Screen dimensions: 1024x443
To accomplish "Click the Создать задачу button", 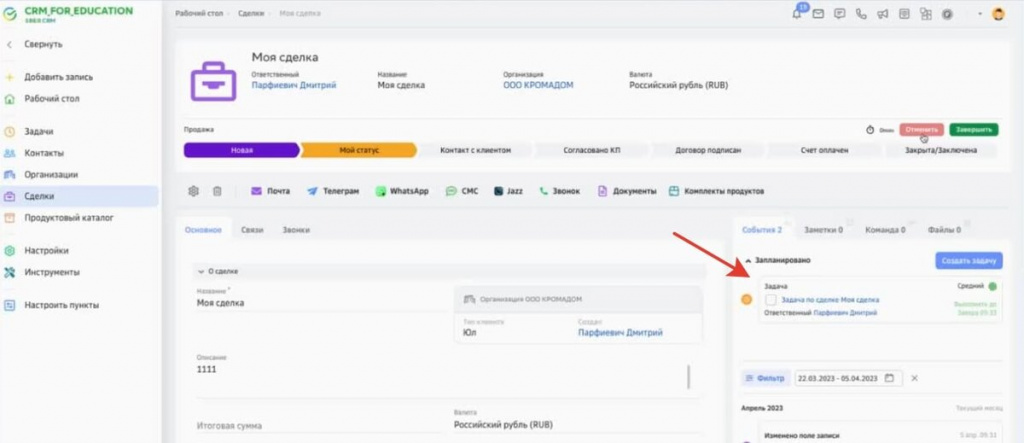I will pyautogui.click(x=968, y=260).
